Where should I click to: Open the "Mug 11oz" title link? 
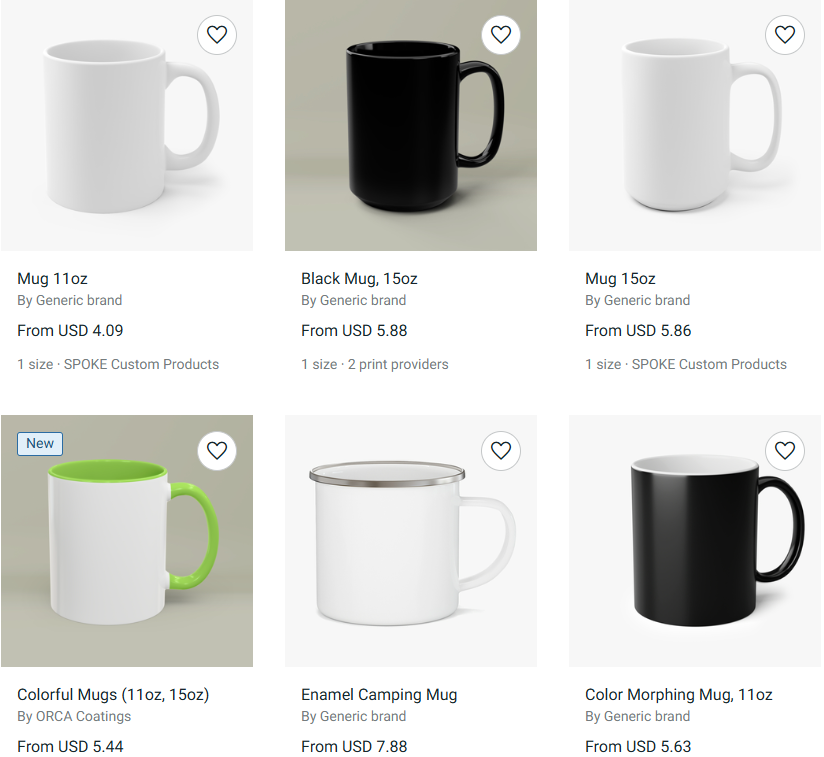tap(52, 279)
